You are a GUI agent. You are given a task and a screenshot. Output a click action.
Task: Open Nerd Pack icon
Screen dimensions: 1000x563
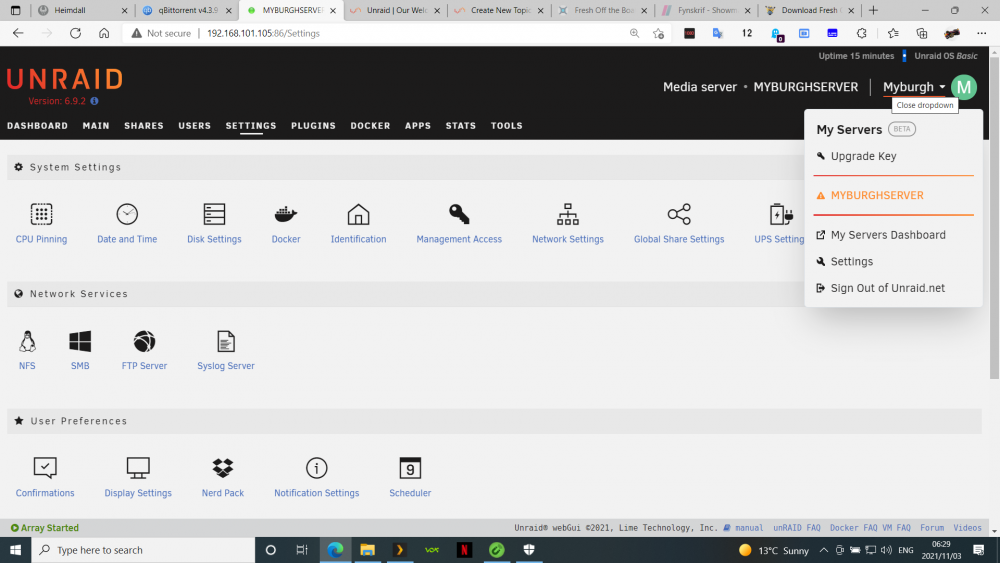(x=223, y=468)
